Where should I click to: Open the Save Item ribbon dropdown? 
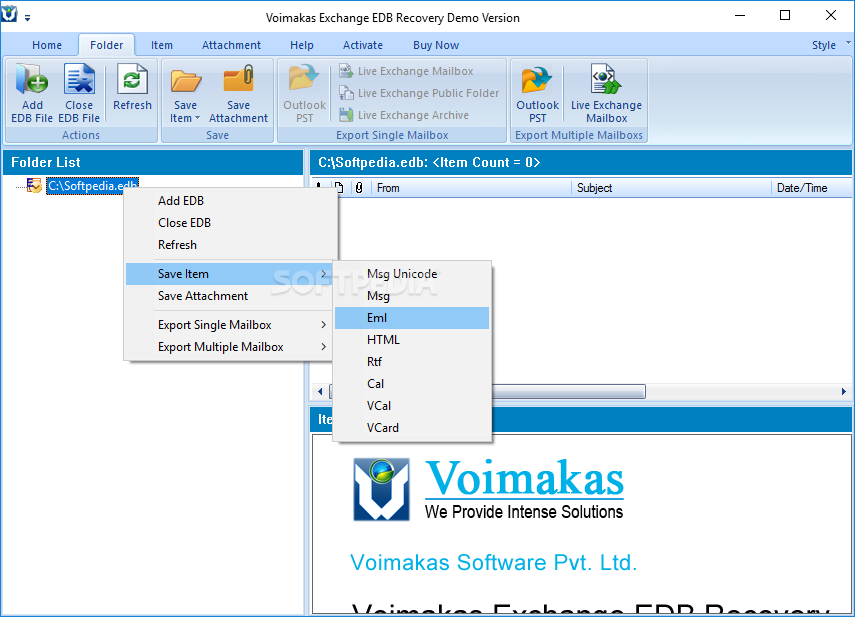(x=185, y=93)
